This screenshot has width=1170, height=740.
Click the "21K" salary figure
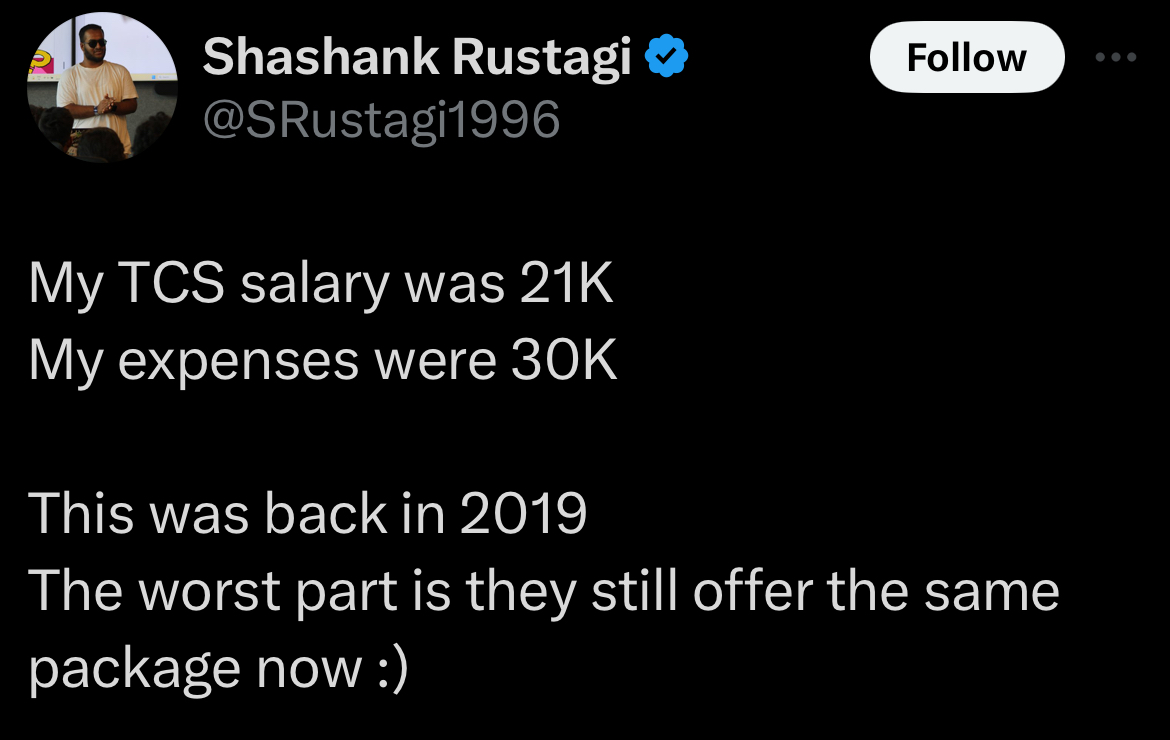point(565,285)
